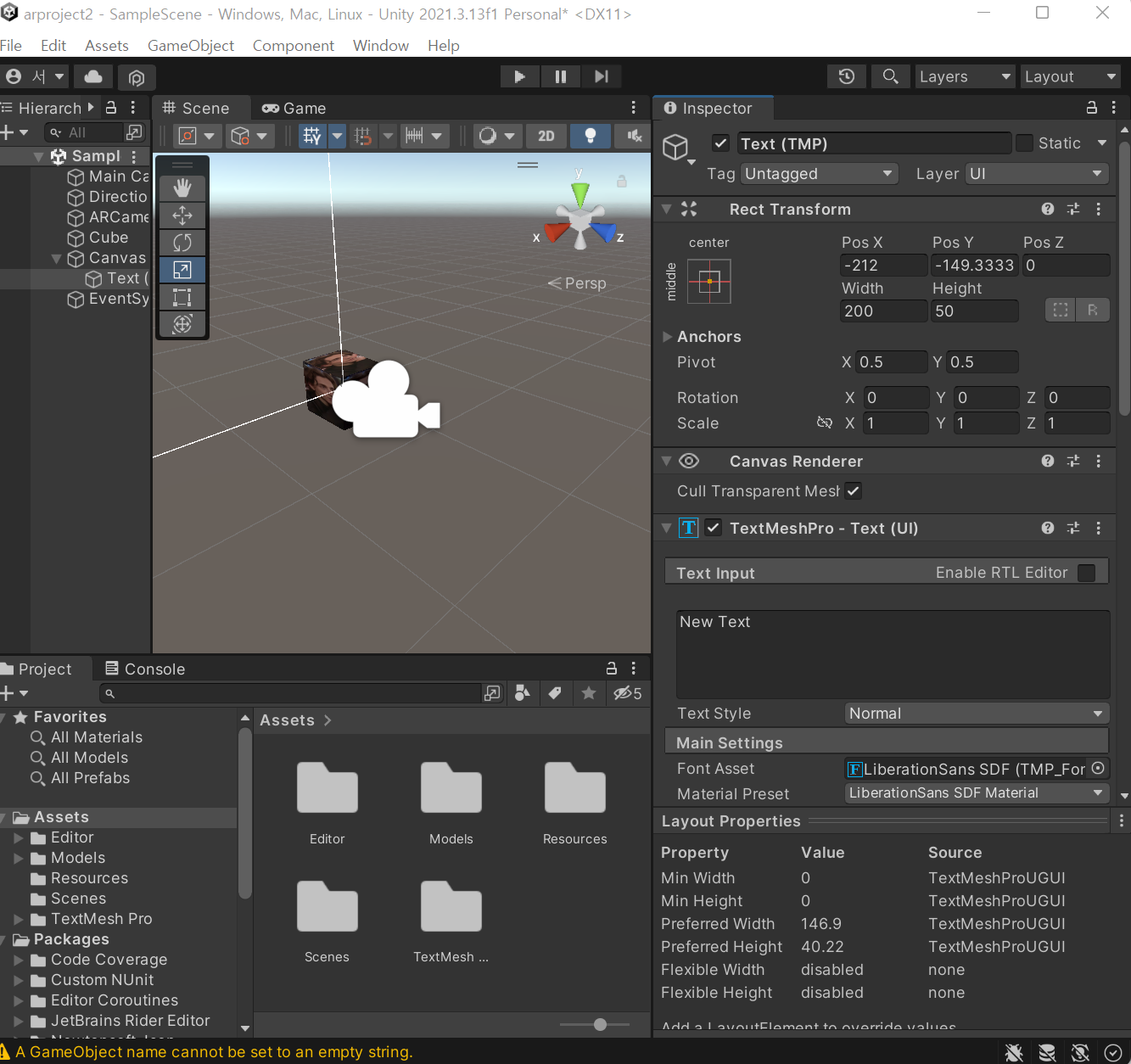Select the Rect tool in Scene
1131x1064 pixels.
point(182,297)
